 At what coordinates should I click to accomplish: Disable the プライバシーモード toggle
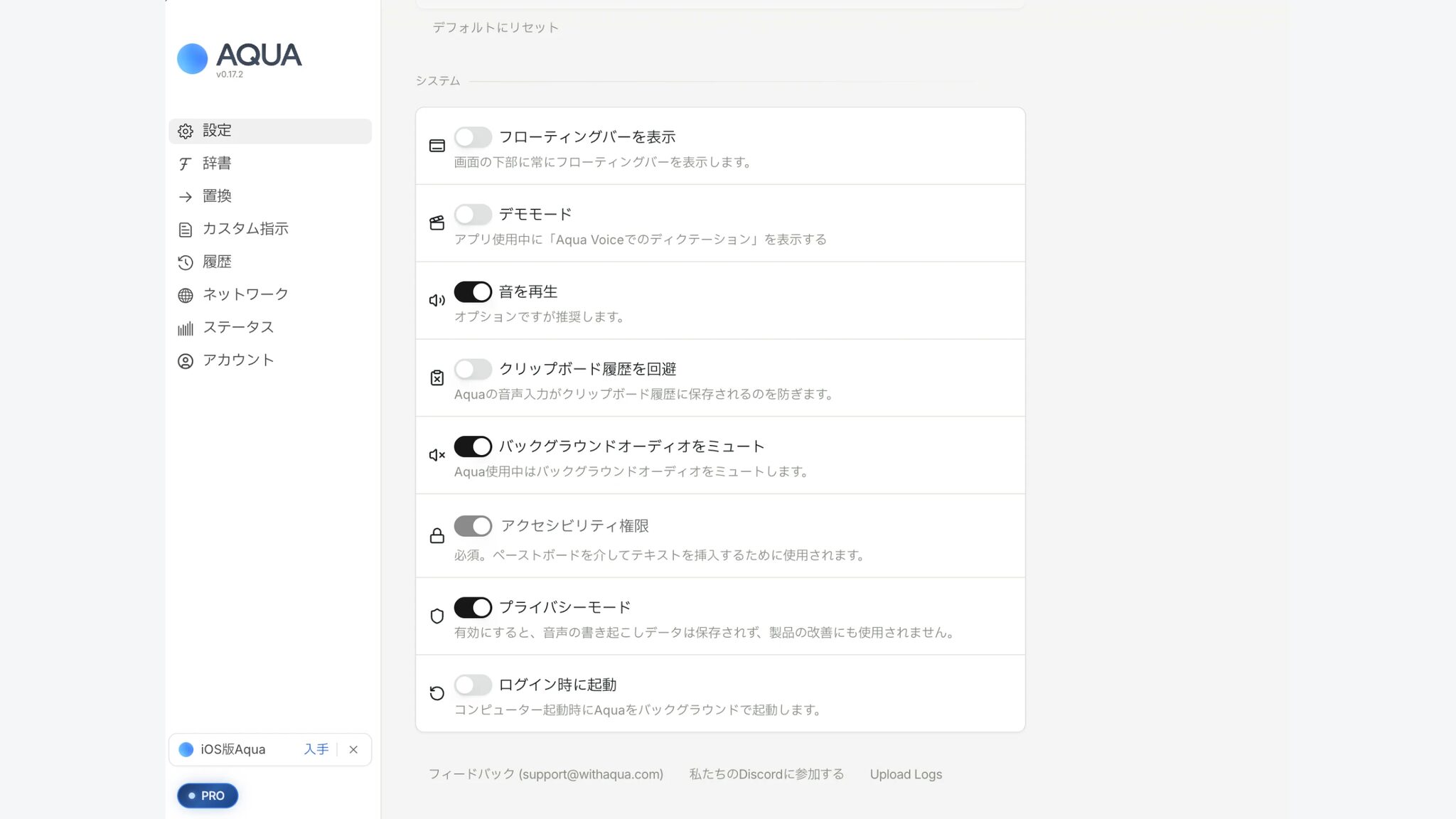tap(473, 607)
